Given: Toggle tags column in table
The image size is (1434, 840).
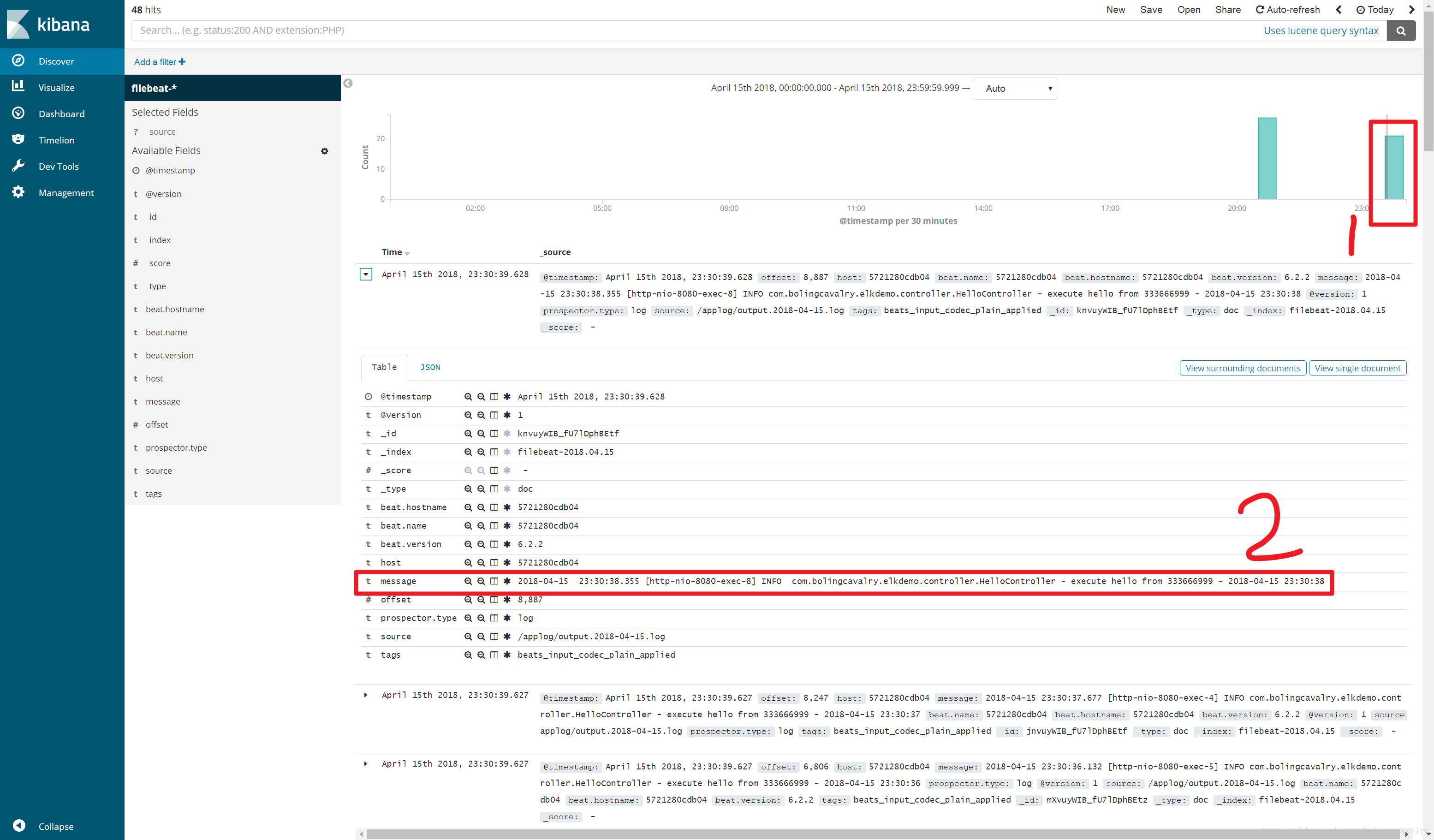Looking at the screenshot, I should point(494,655).
